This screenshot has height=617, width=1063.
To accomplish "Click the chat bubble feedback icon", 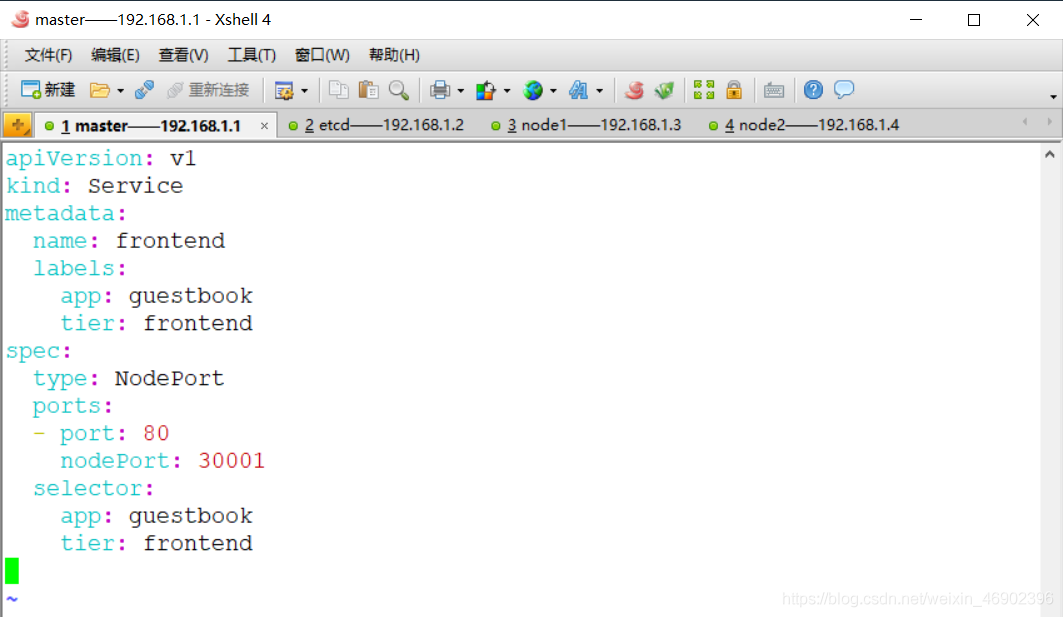I will coord(844,89).
